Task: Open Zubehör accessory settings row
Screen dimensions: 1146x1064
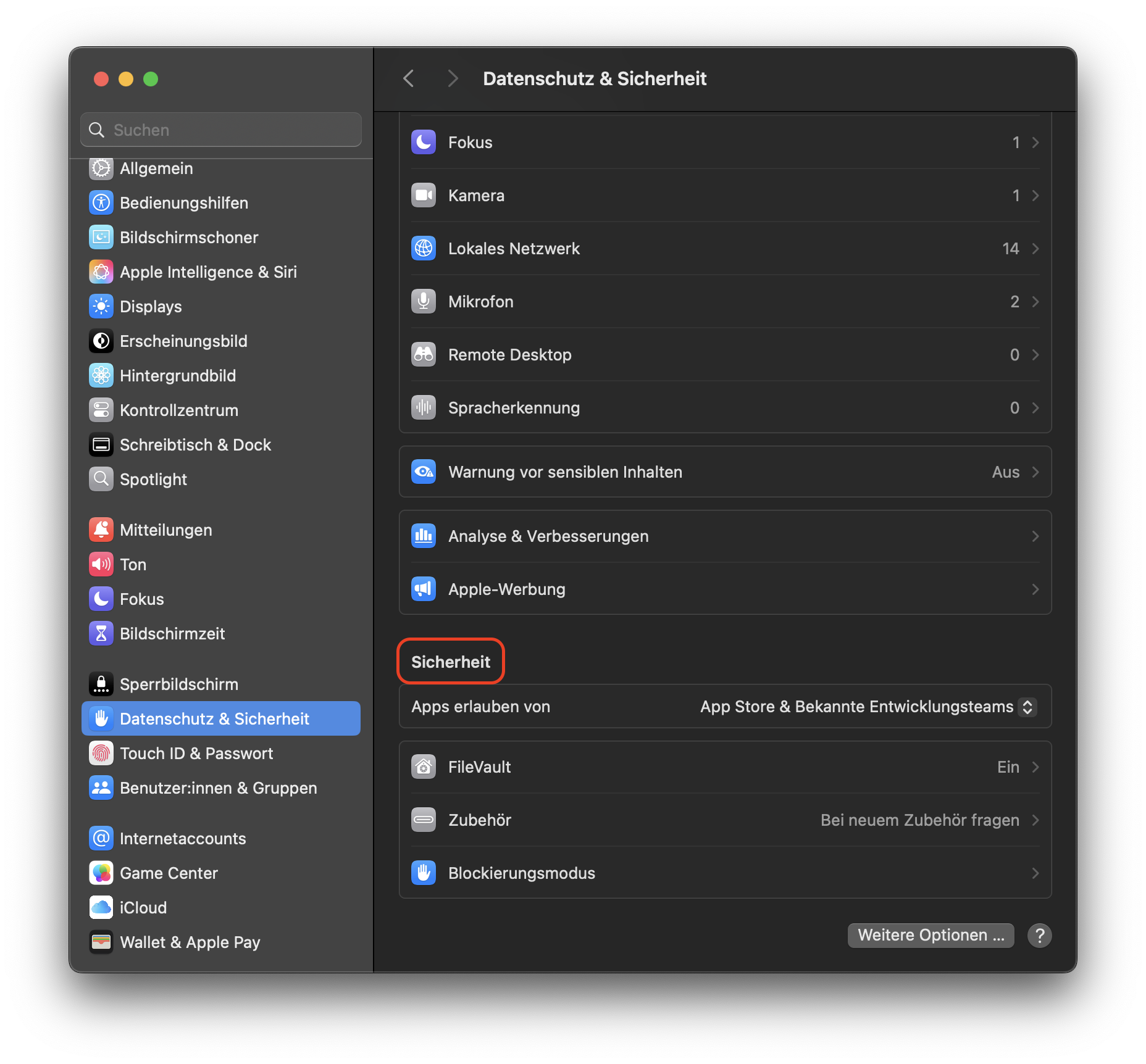Action: pyautogui.click(x=722, y=820)
